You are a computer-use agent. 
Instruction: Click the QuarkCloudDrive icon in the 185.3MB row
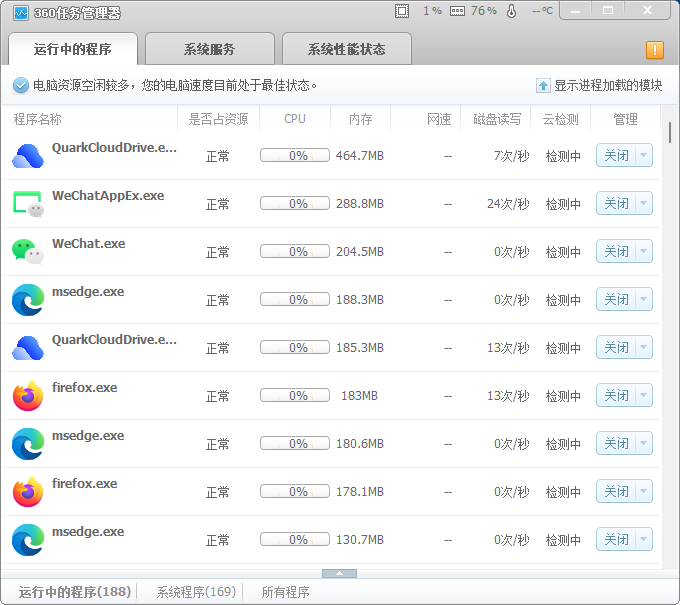coord(28,348)
